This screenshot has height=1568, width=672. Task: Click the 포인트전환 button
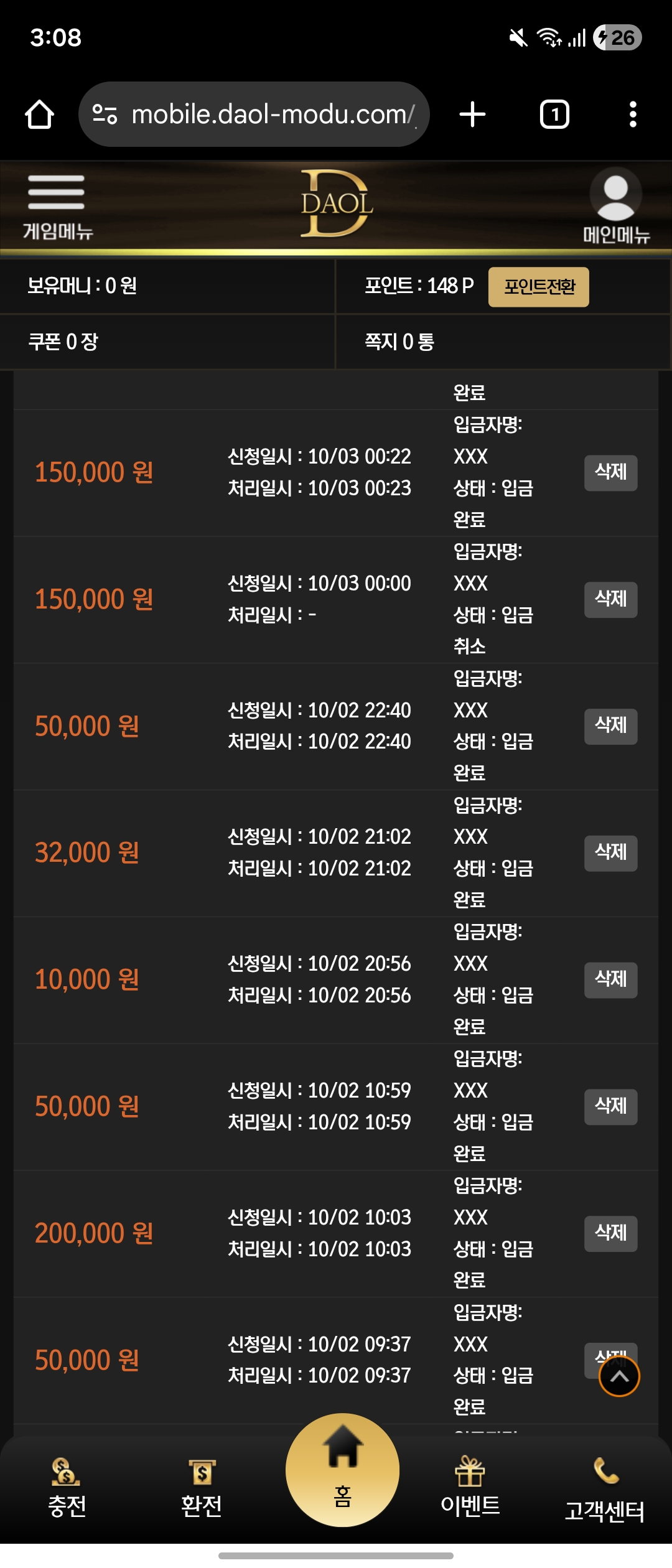(x=538, y=287)
